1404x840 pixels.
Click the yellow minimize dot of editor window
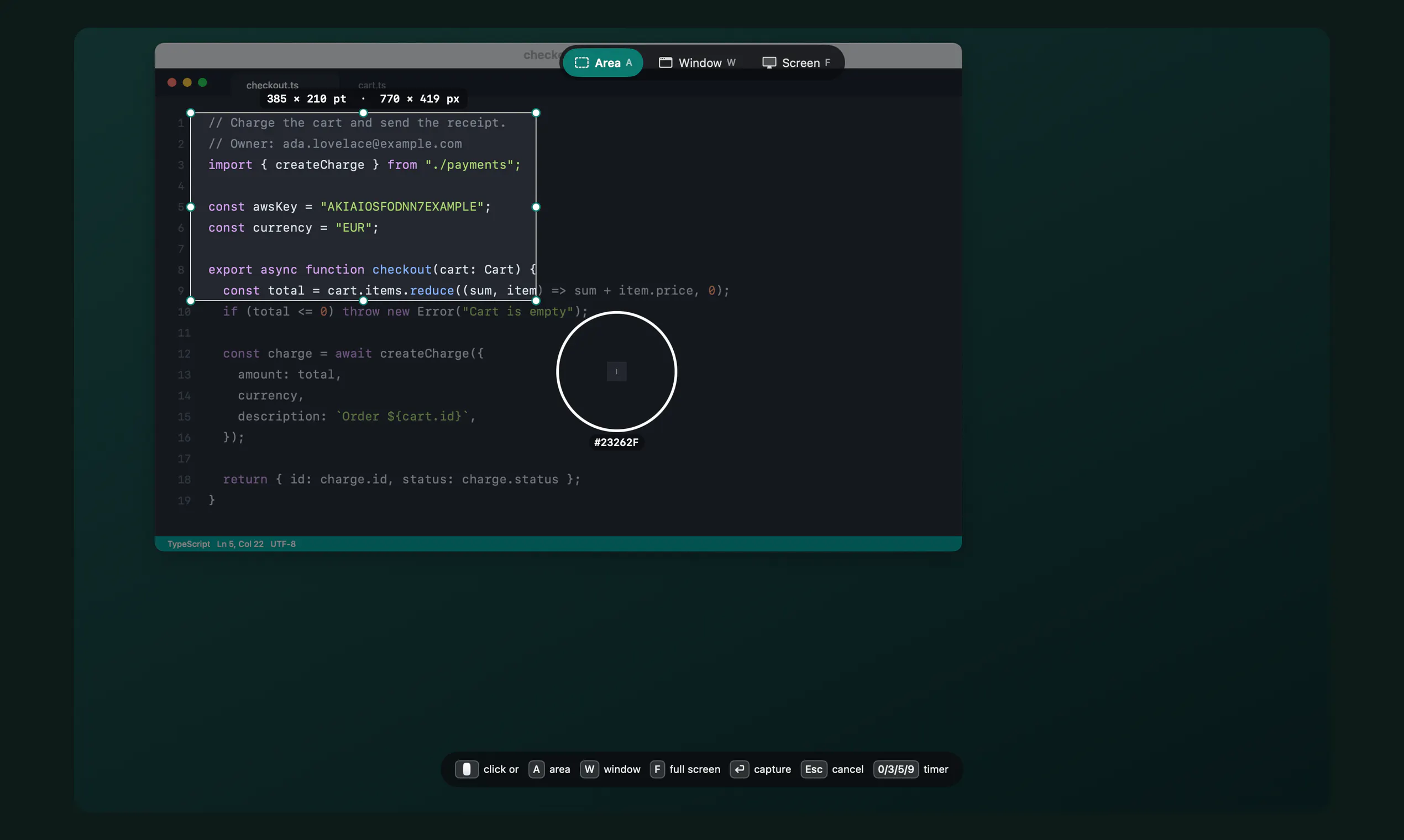187,83
